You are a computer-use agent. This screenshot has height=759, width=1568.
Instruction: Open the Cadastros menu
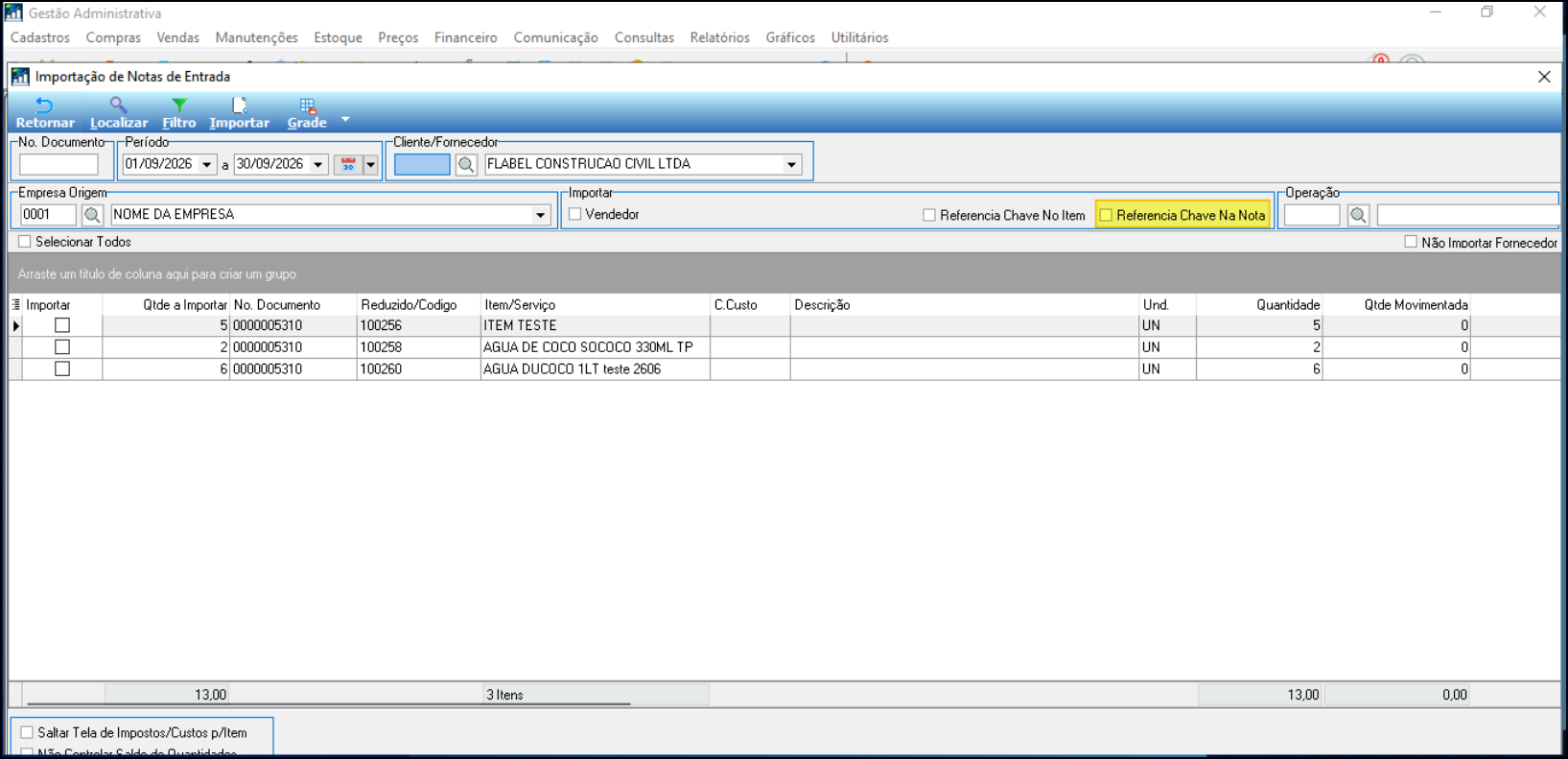(40, 37)
